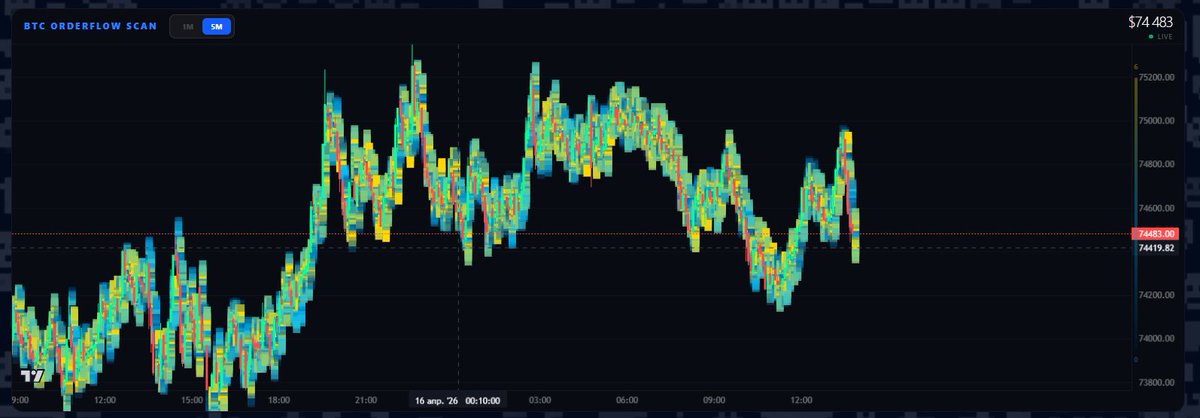Click the vertical heatmap color scale bar
The image size is (1200, 418).
coord(1135,215)
